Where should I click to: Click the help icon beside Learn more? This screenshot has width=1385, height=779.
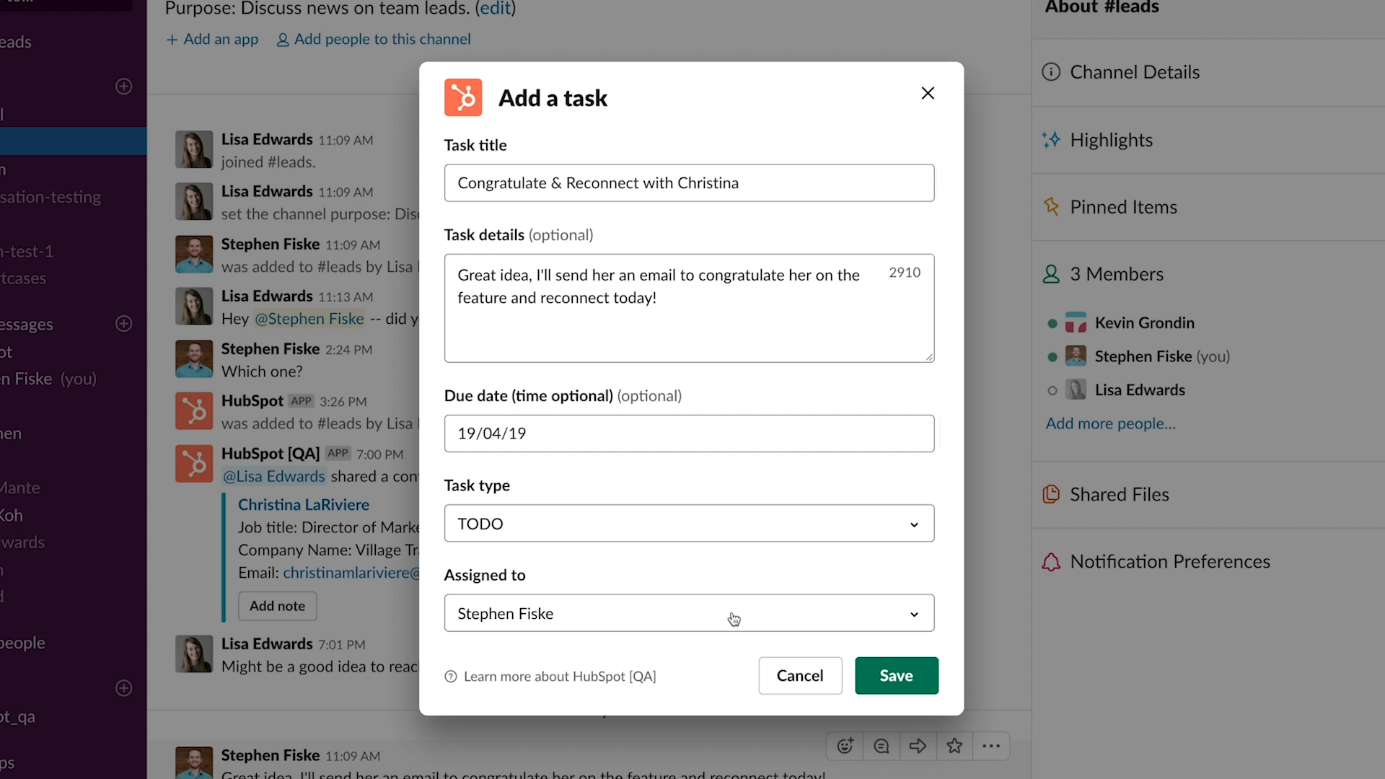(451, 677)
